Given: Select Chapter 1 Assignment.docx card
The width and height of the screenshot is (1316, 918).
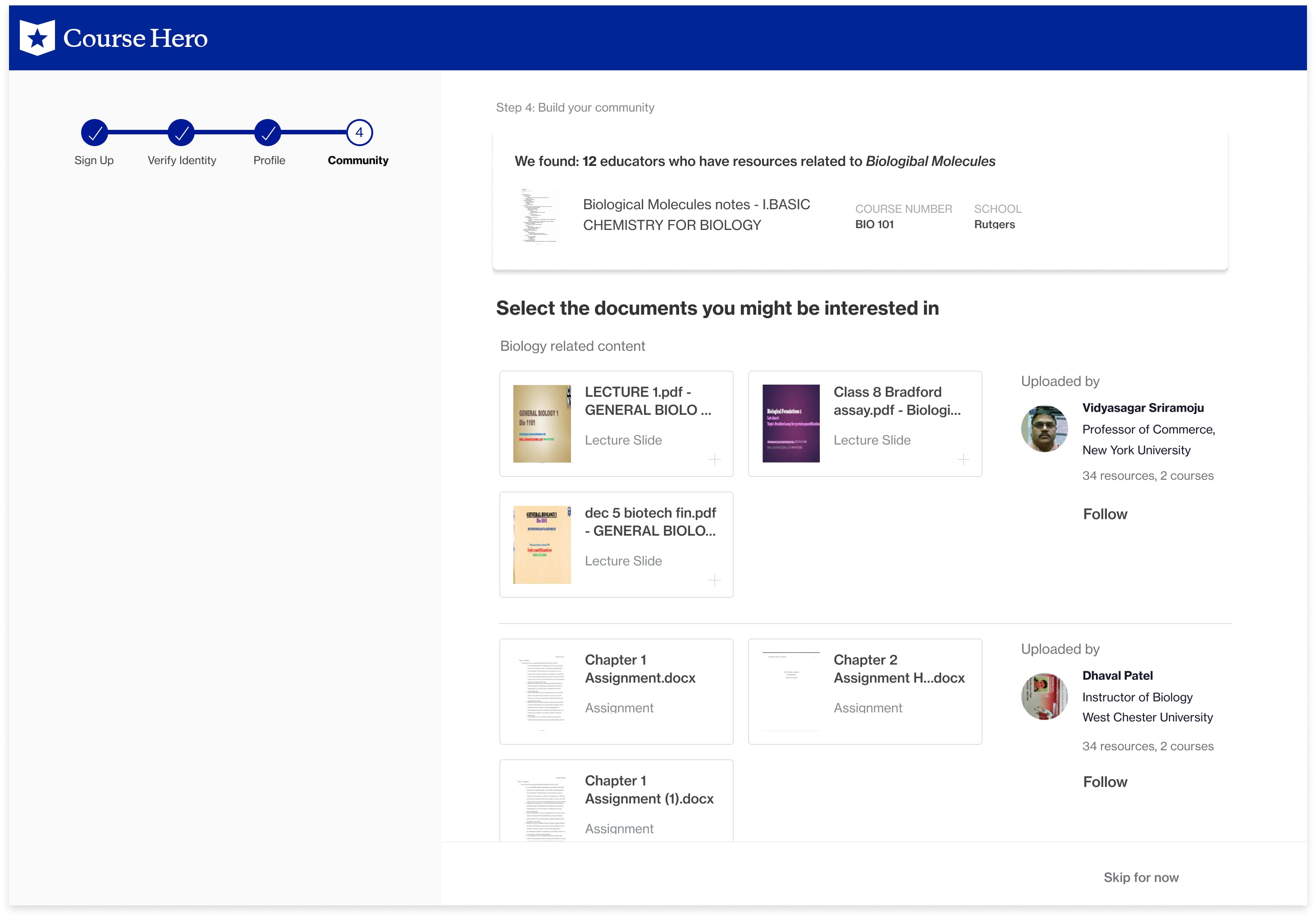Looking at the screenshot, I should click(616, 692).
